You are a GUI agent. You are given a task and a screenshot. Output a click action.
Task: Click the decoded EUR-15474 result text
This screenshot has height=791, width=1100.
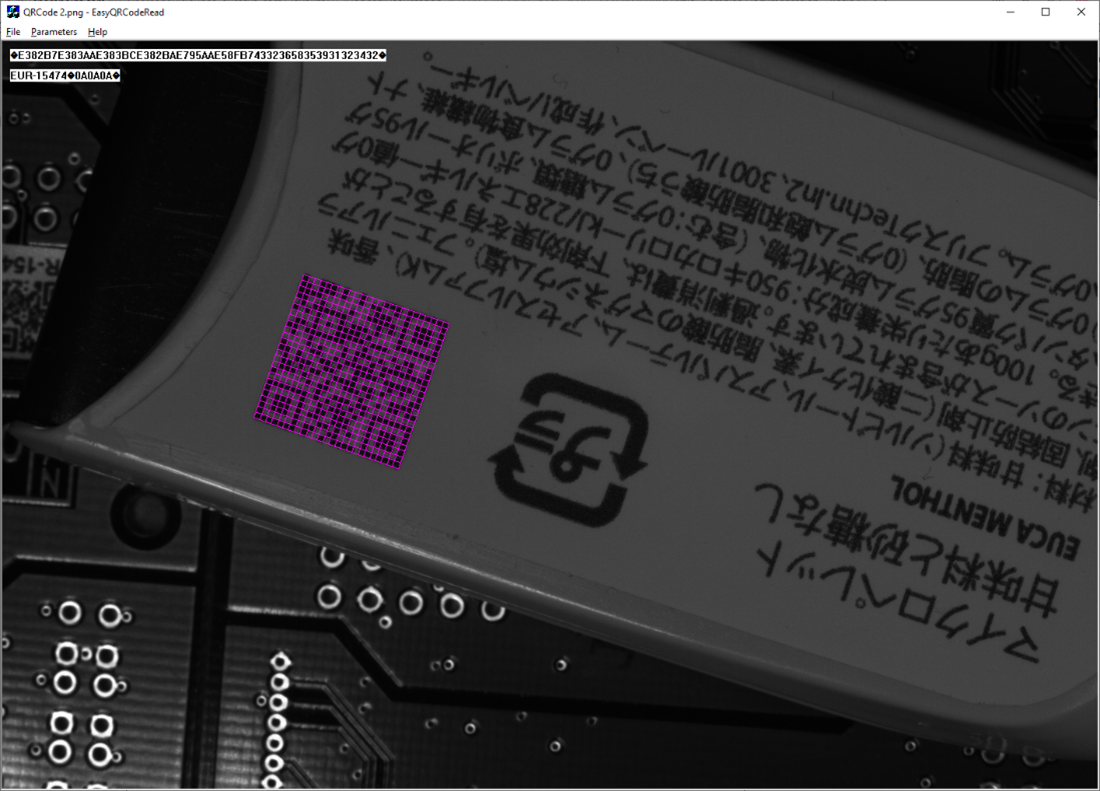click(65, 75)
